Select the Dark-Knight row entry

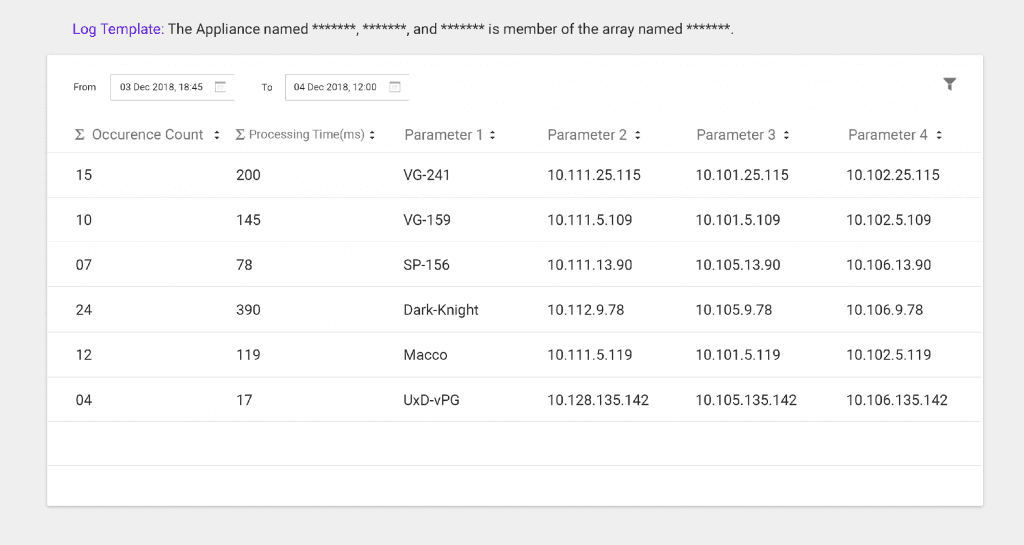tap(441, 310)
